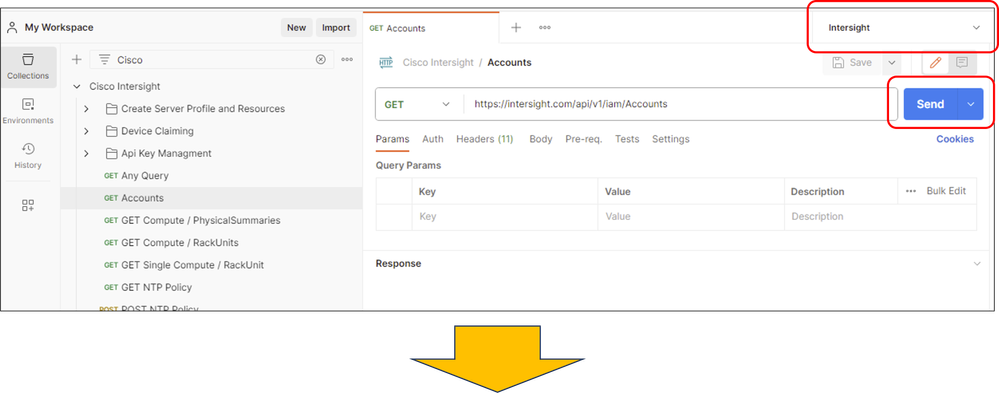This screenshot has width=999, height=393.
Task: Open the Environments sidebar panel
Action: coord(28,111)
